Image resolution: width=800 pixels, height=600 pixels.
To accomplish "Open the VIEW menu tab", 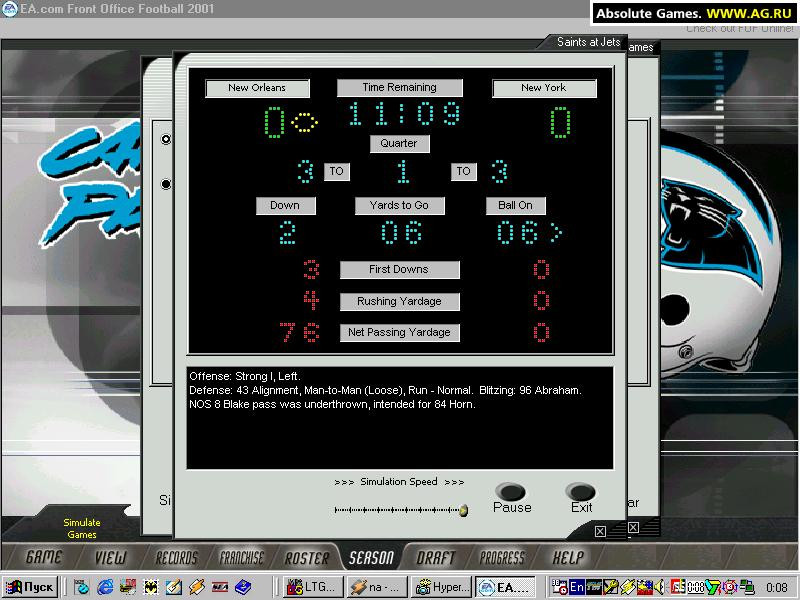I will [110, 557].
